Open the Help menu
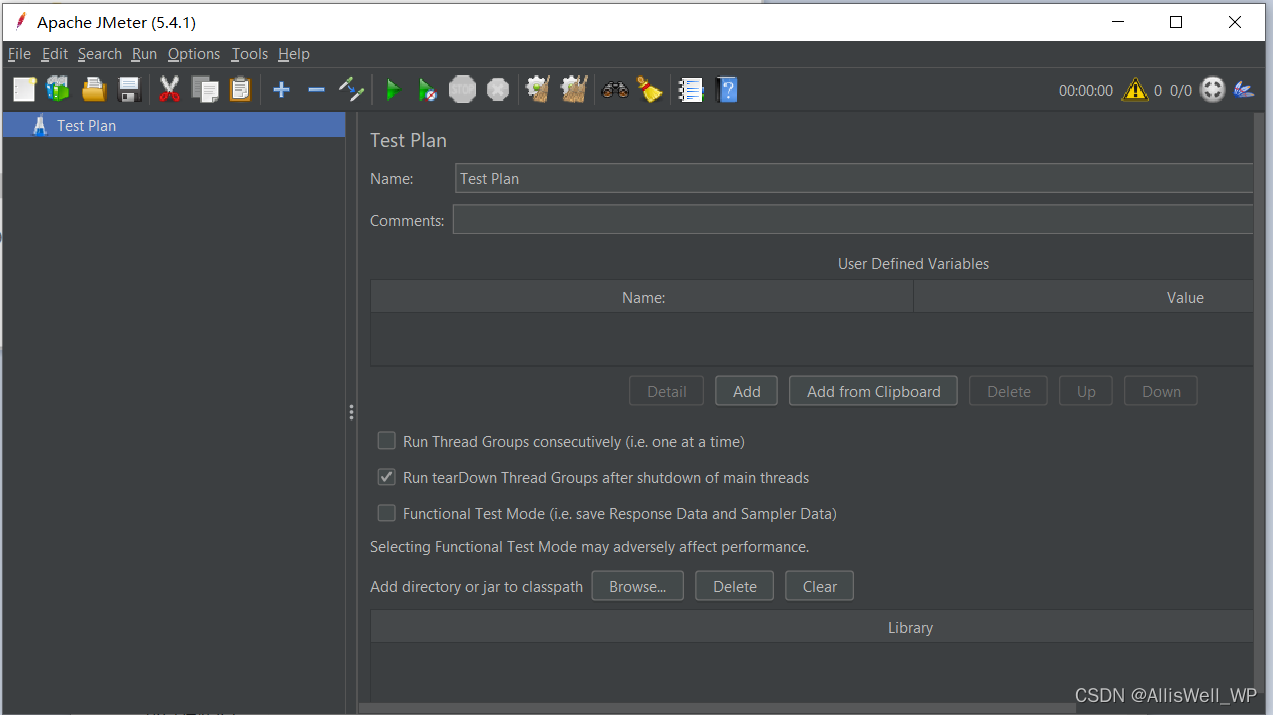This screenshot has width=1273, height=715. (294, 54)
